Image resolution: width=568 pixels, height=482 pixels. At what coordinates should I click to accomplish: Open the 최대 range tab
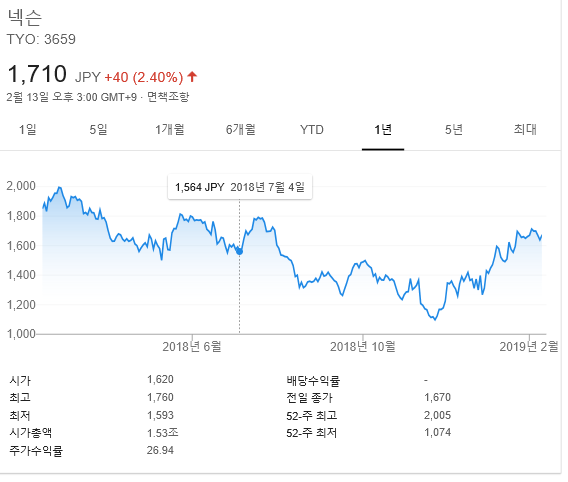525,130
